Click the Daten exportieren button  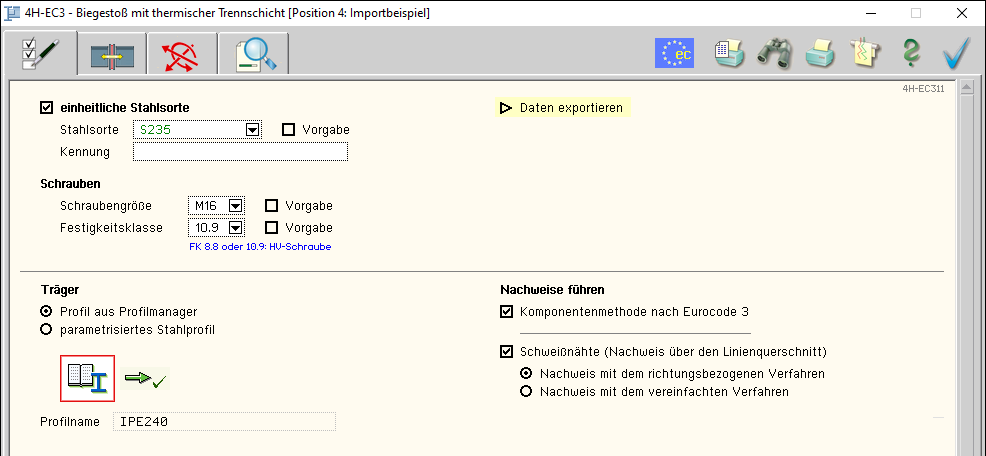tap(564, 108)
